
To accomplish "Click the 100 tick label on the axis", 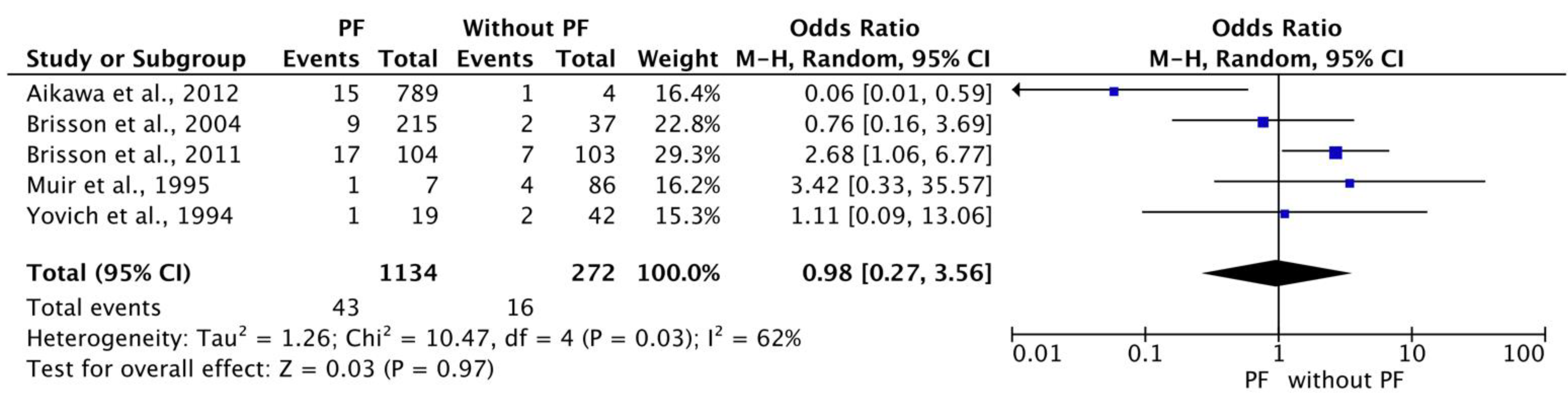I will (1524, 354).
